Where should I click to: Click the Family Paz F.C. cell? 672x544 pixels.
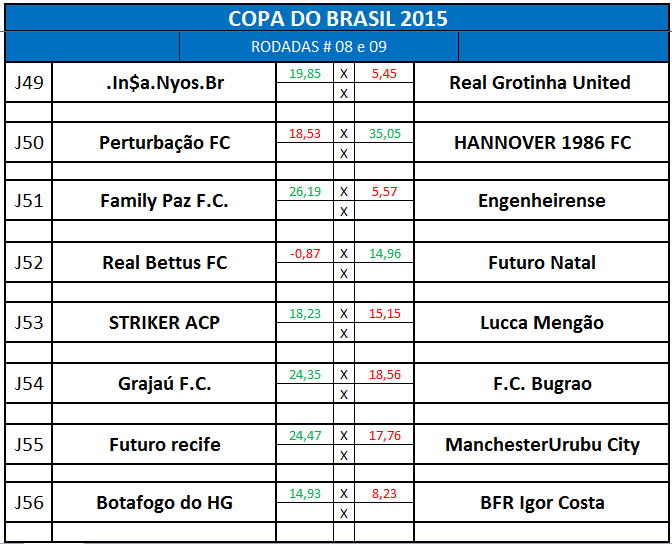point(164,201)
